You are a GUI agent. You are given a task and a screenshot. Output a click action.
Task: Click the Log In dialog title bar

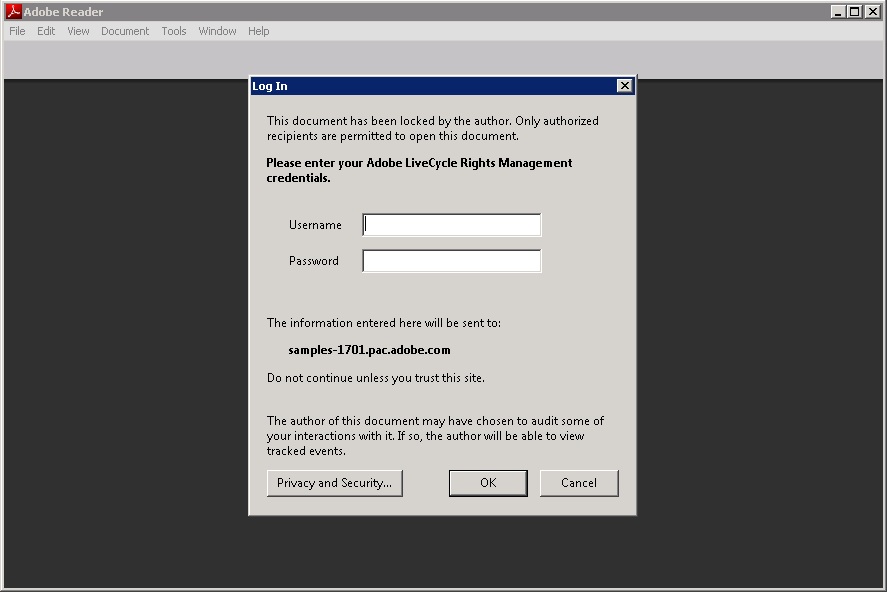point(420,86)
